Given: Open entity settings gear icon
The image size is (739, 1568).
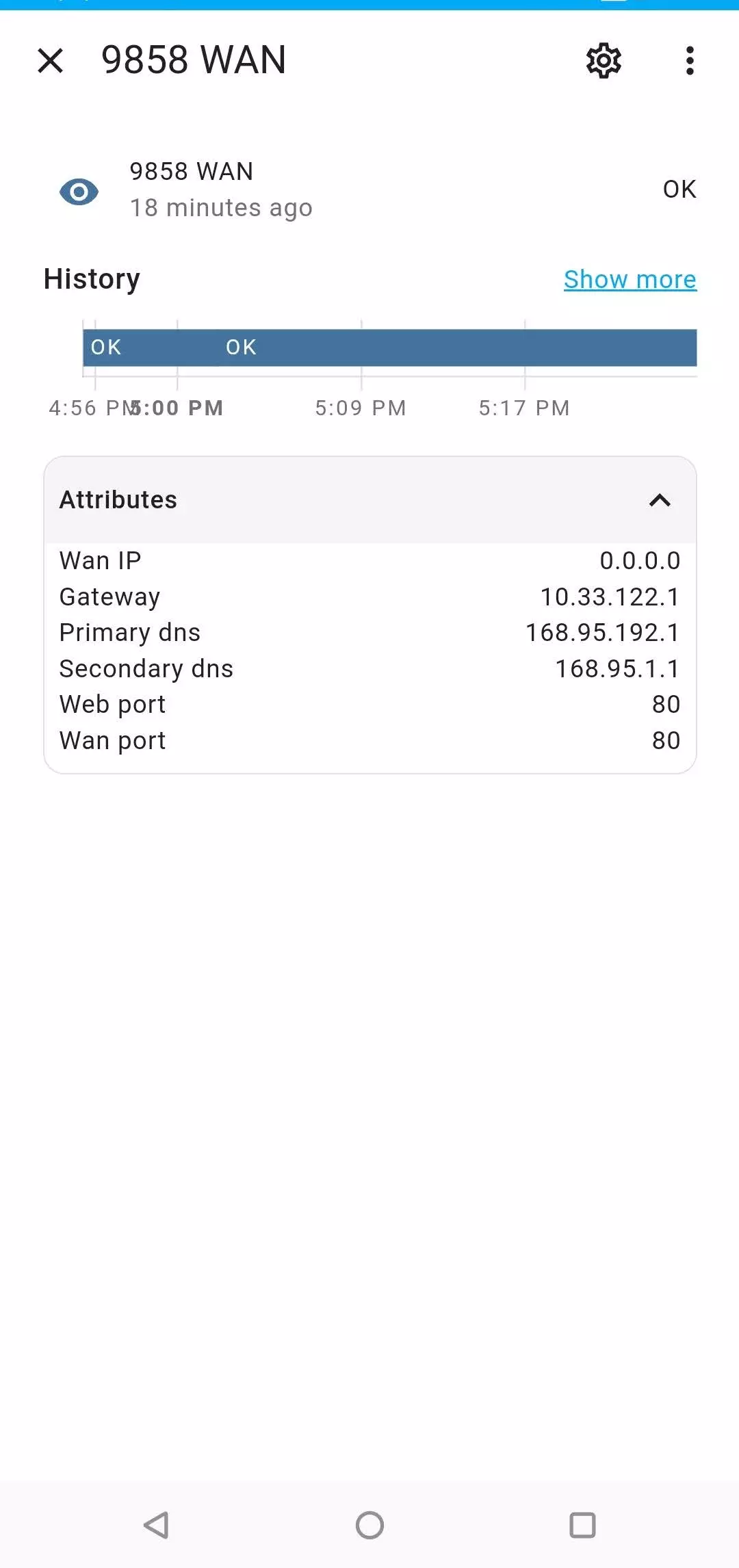Looking at the screenshot, I should tap(604, 60).
